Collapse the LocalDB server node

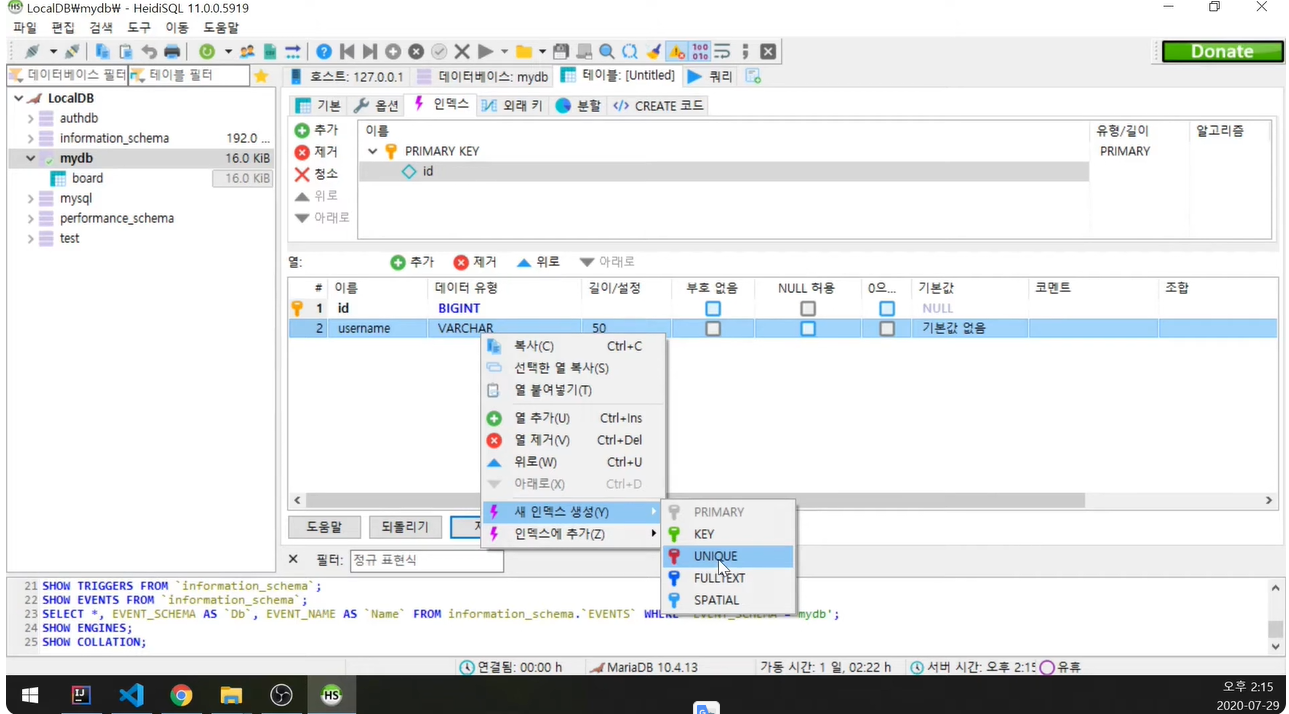(x=18, y=98)
